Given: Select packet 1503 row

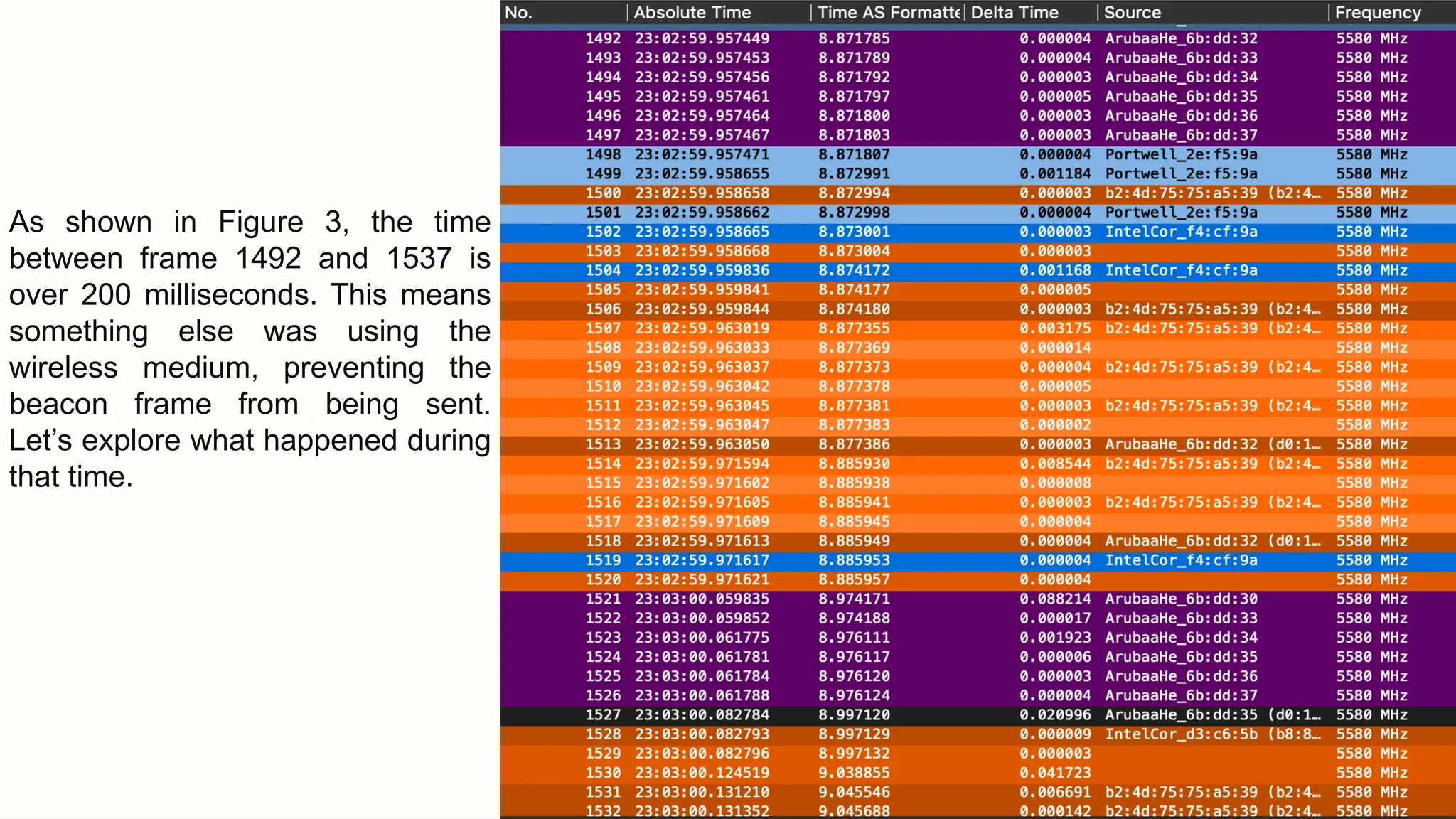Looking at the screenshot, I should coord(978,251).
